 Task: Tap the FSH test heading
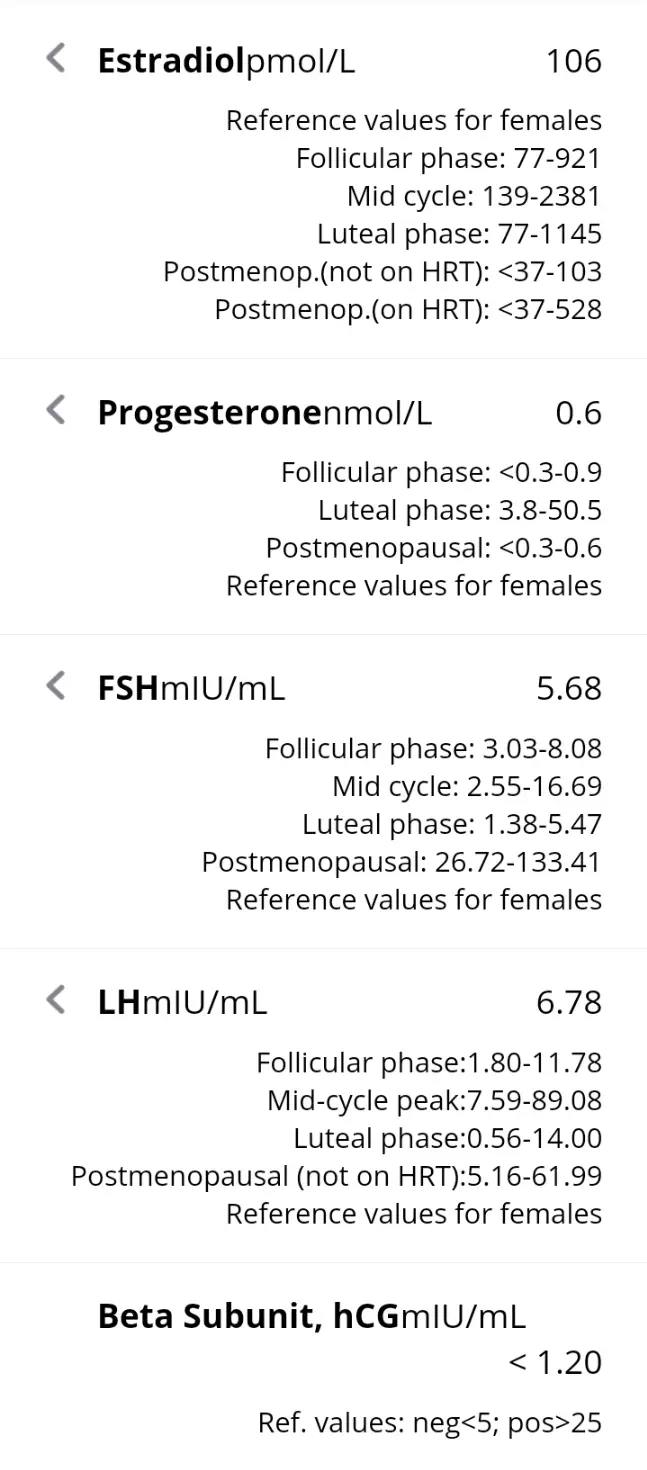(x=127, y=688)
